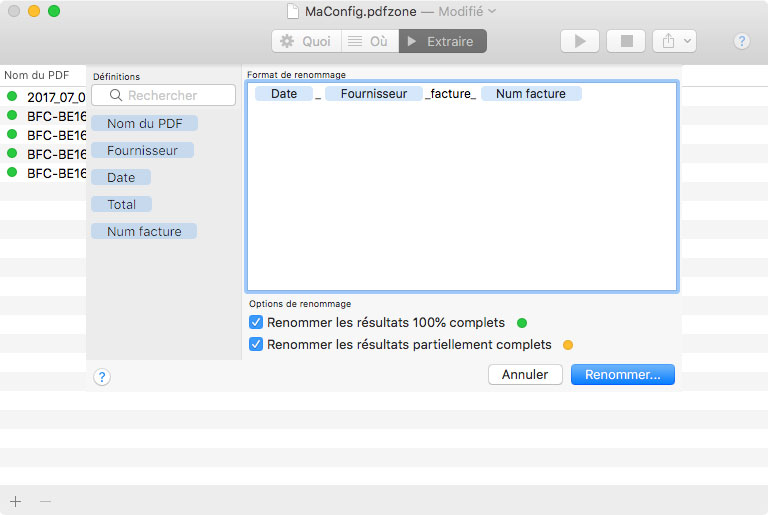Toggle Renommer les résultats partiellement complets

point(256,344)
